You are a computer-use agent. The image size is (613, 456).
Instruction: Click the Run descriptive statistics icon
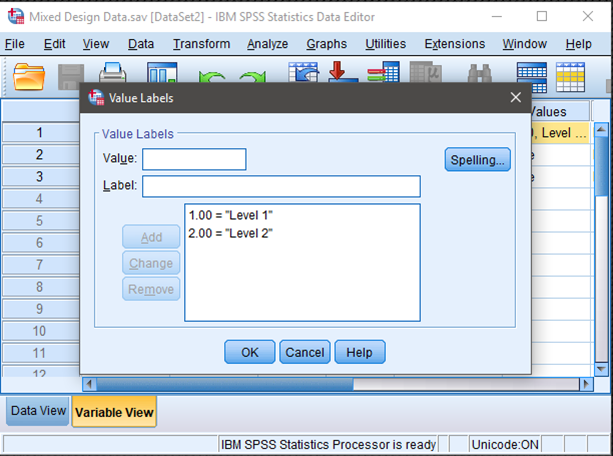[426, 72]
